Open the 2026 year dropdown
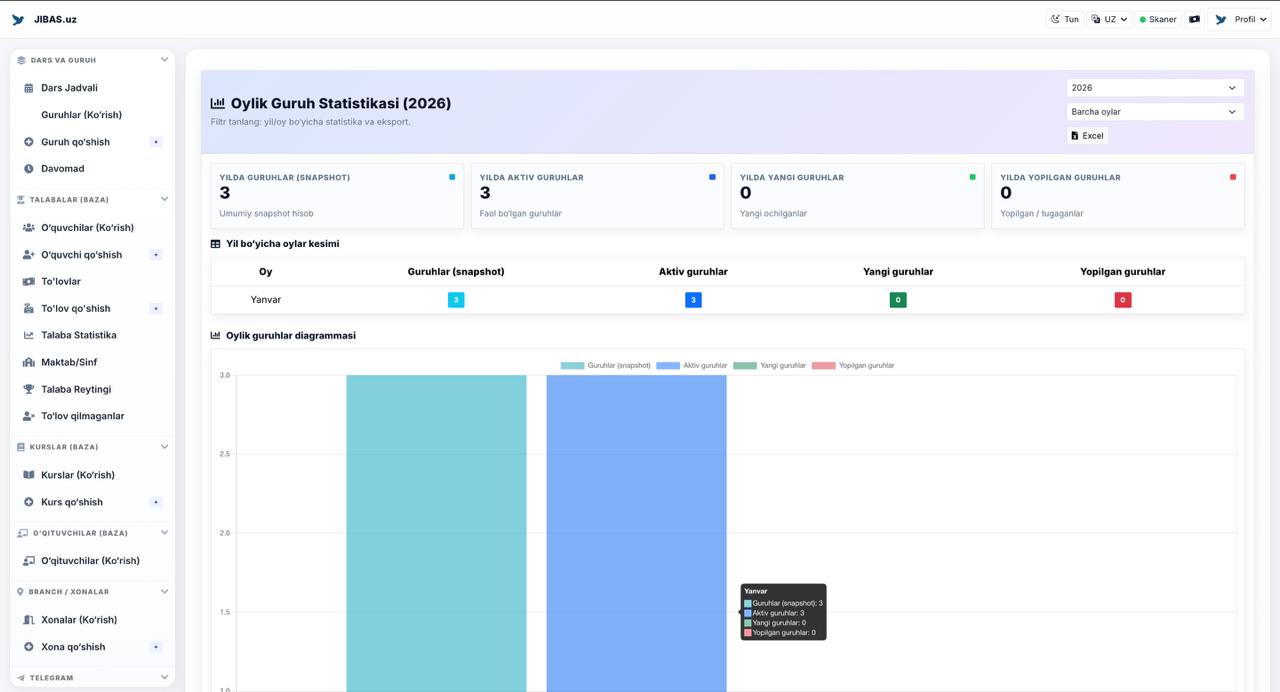This screenshot has width=1280, height=692. point(1154,88)
